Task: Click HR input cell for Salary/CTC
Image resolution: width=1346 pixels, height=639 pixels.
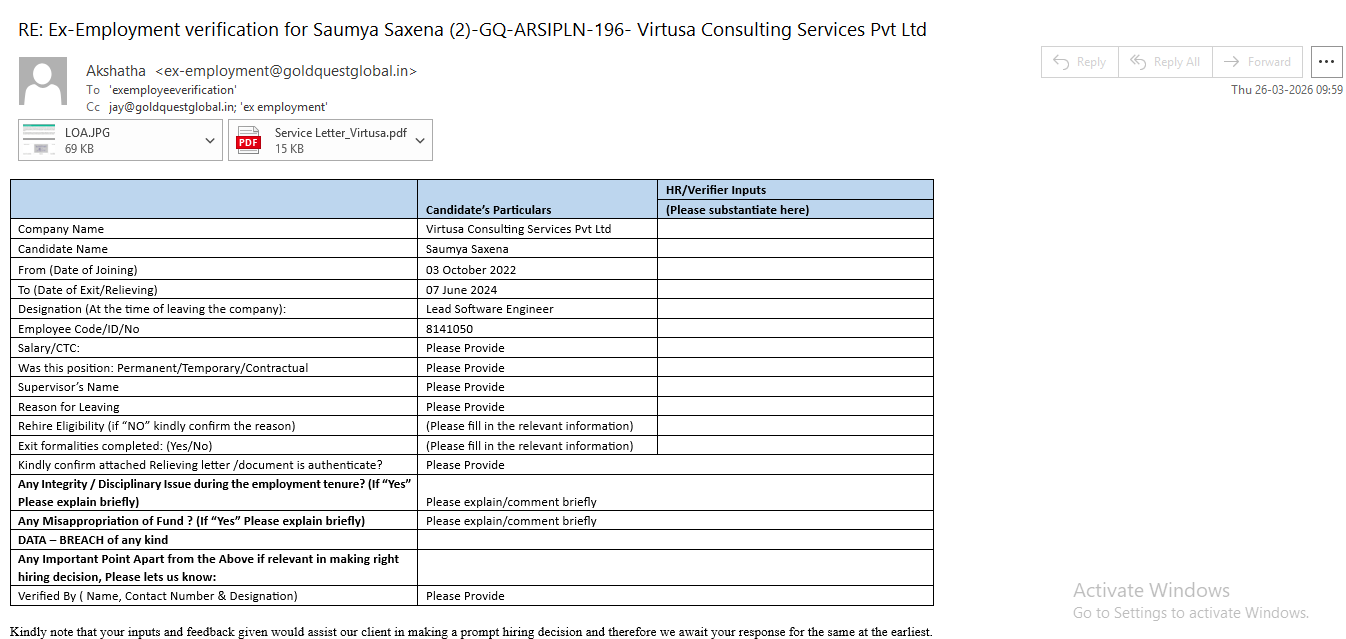Action: click(795, 348)
